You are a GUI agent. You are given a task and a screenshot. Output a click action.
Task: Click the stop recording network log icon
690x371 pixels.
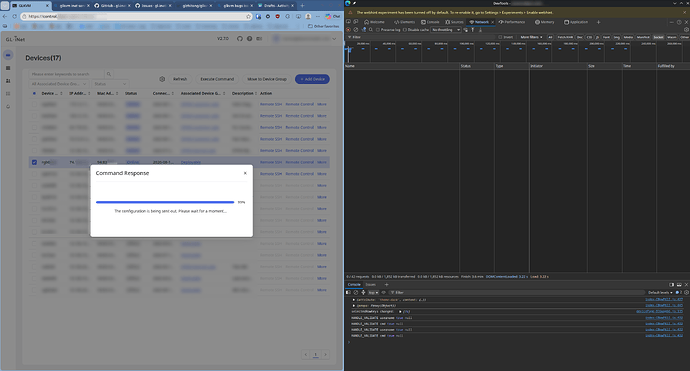(x=349, y=29)
